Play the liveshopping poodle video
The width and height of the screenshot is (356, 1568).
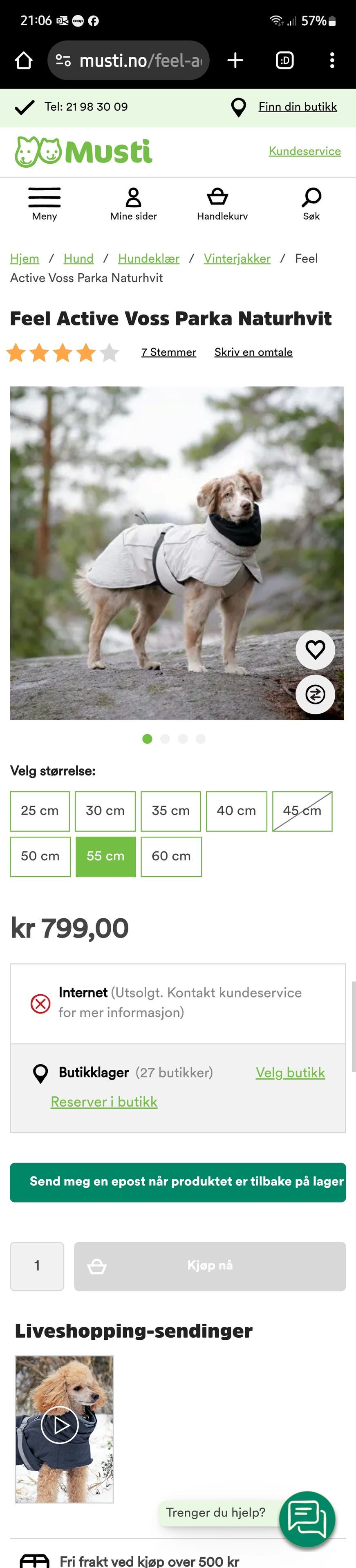60,1425
